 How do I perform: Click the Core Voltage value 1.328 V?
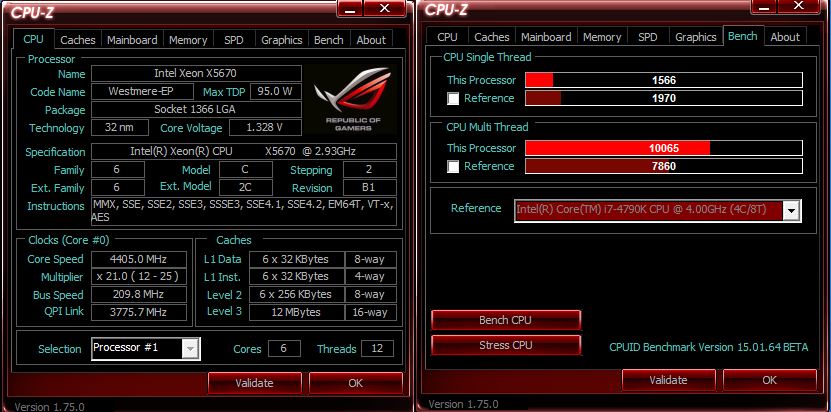(265, 127)
